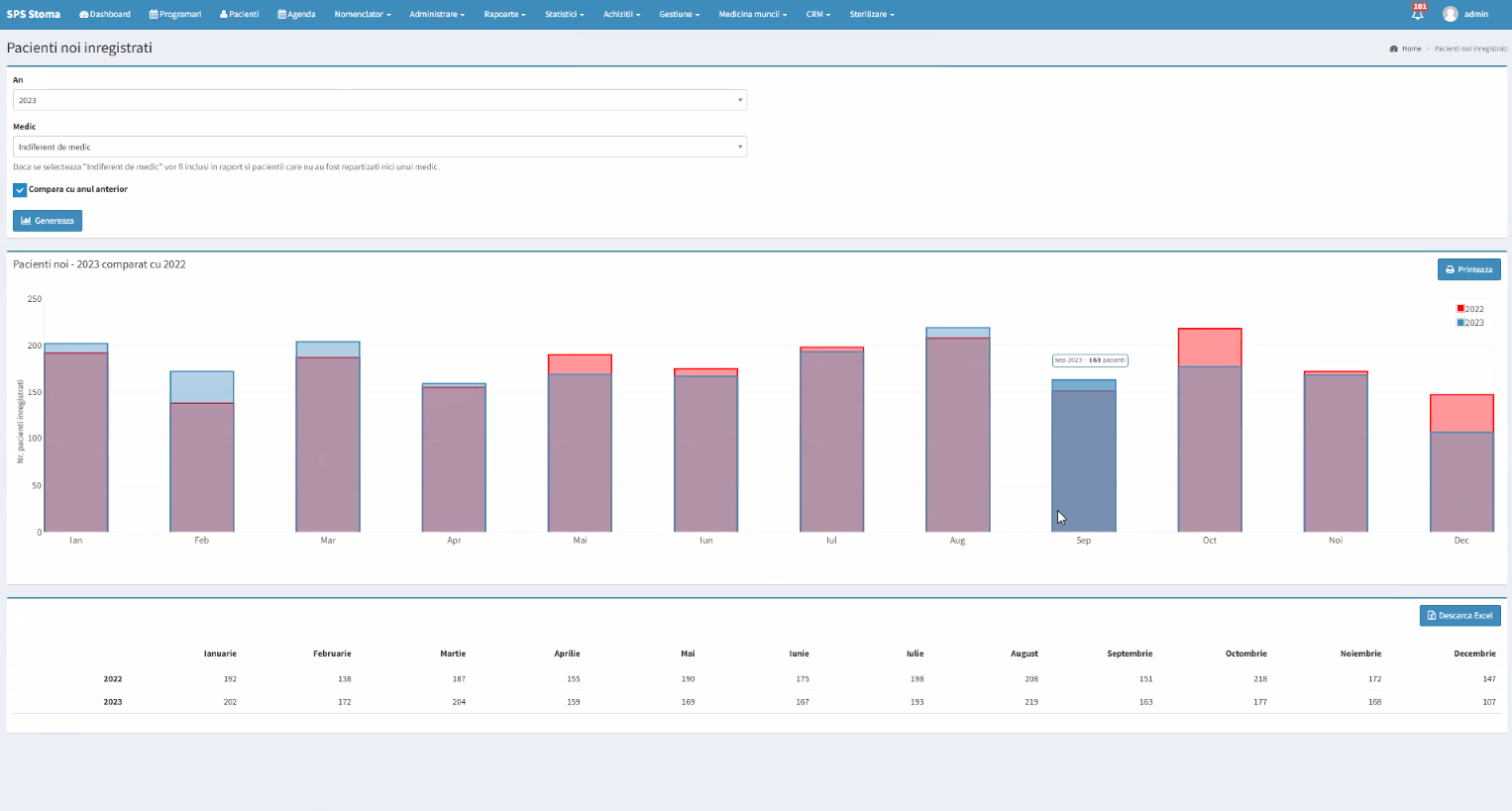Open the Pacienti page
This screenshot has height=811, width=1512.
[x=240, y=14]
